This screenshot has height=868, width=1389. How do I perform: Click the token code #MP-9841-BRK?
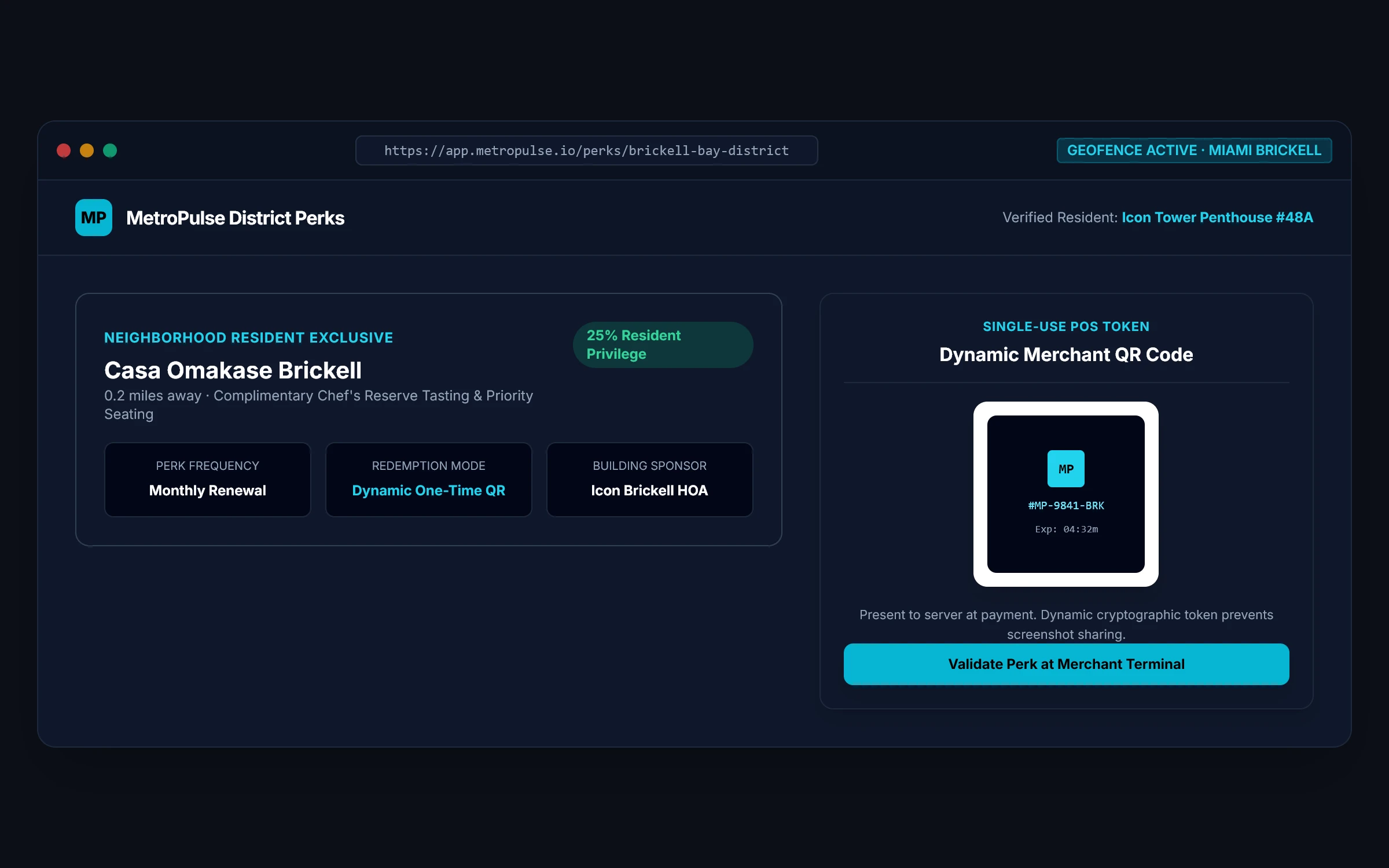tap(1065, 506)
